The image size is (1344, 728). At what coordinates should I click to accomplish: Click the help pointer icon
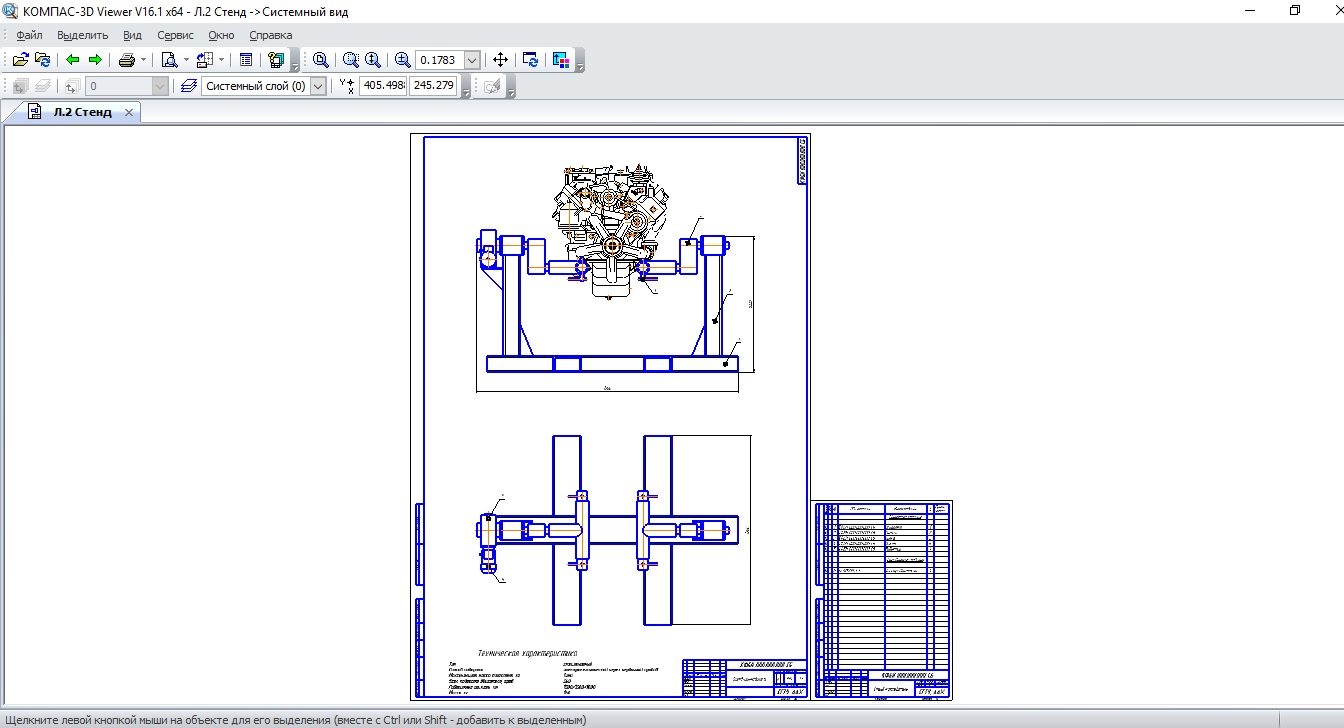pyautogui.click(x=277, y=60)
